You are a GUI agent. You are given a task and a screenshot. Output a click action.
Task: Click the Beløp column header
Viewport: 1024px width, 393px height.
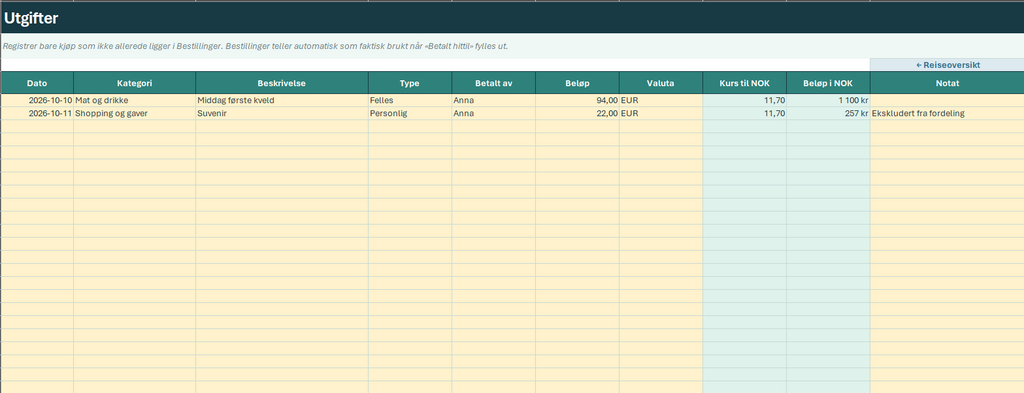pyautogui.click(x=577, y=83)
